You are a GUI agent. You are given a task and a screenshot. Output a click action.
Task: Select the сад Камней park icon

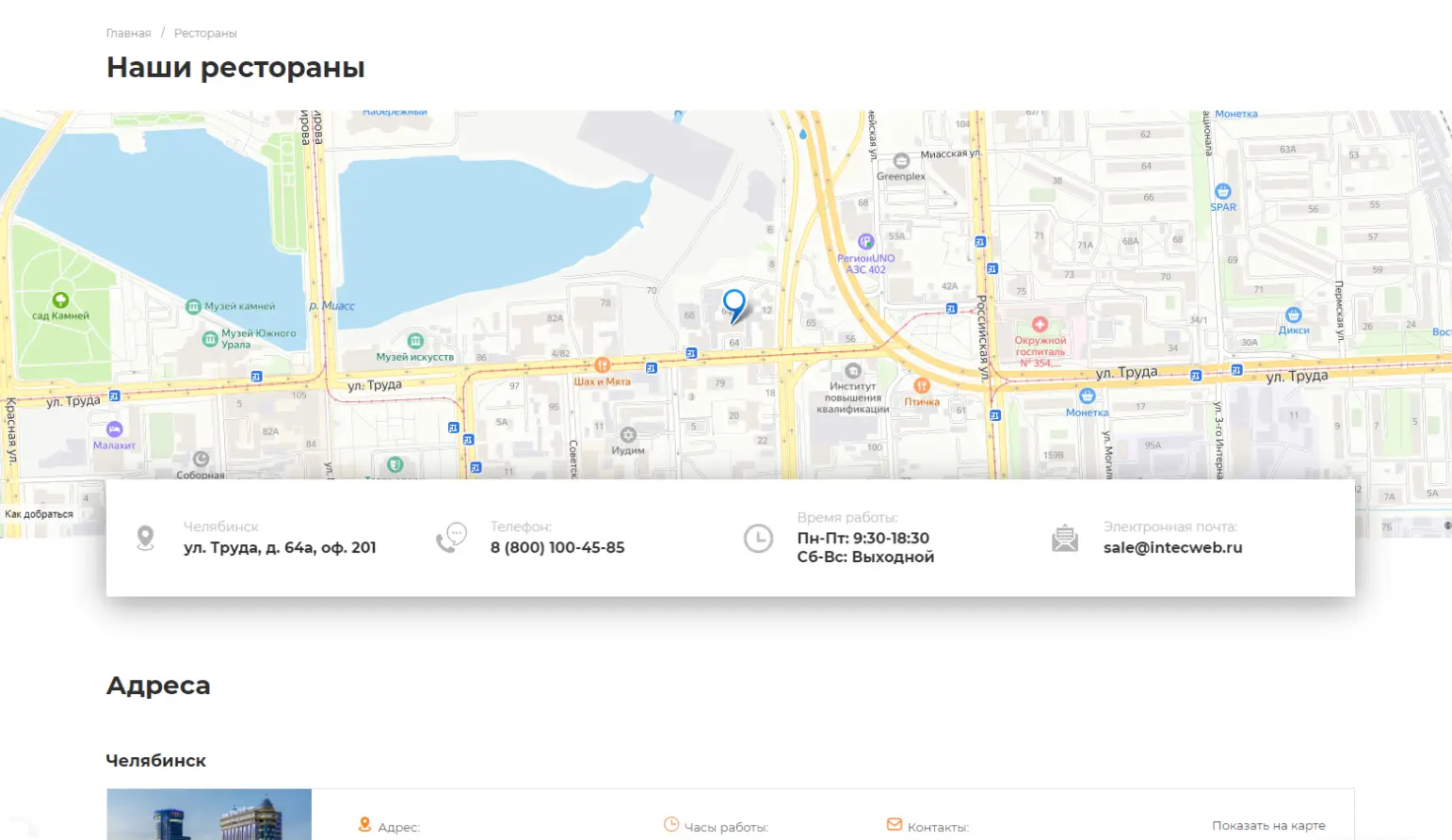tap(60, 300)
